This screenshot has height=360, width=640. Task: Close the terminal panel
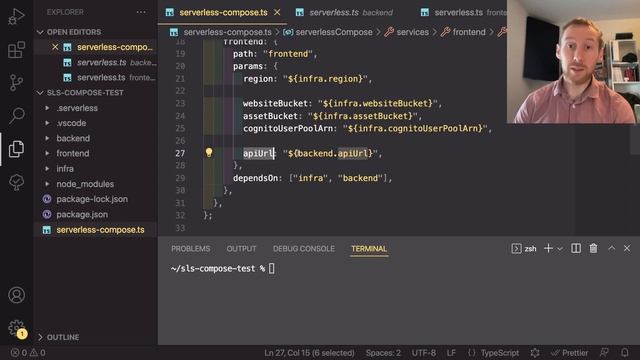point(627,248)
